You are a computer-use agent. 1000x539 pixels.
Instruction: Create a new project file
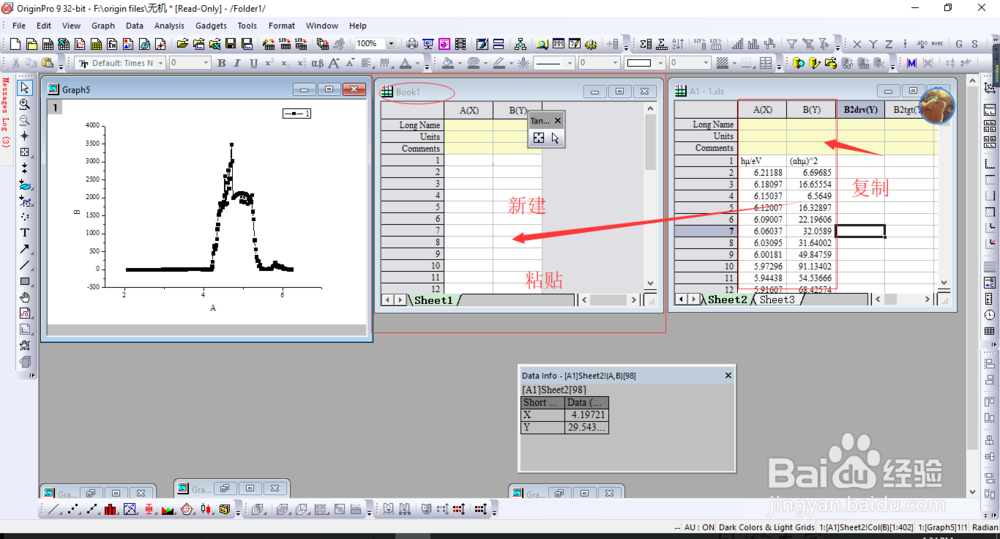tap(15, 44)
